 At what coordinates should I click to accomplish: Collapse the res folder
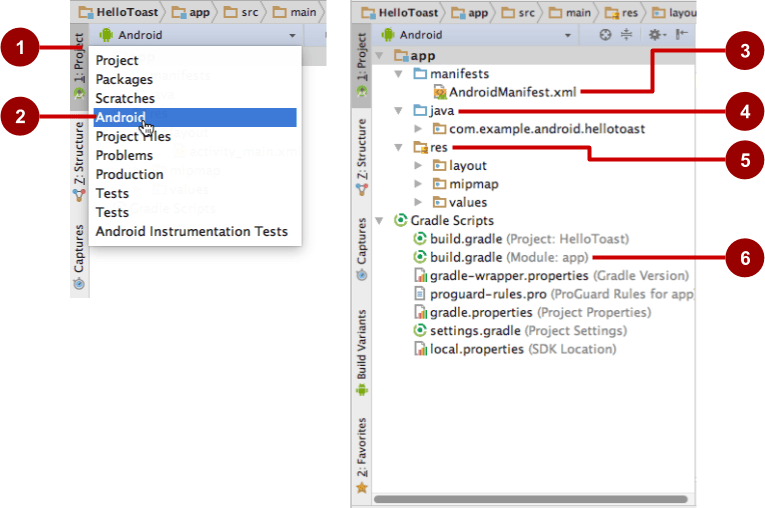tap(399, 147)
